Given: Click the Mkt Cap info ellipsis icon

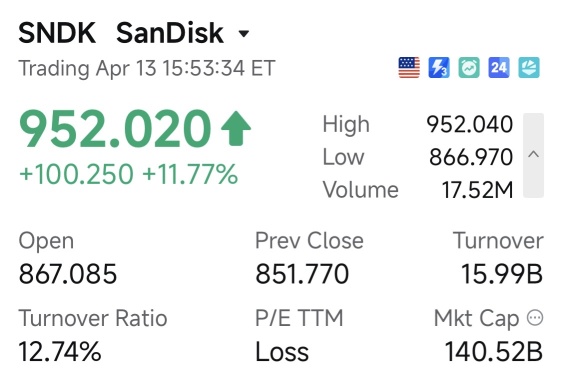Looking at the screenshot, I should tap(535, 318).
